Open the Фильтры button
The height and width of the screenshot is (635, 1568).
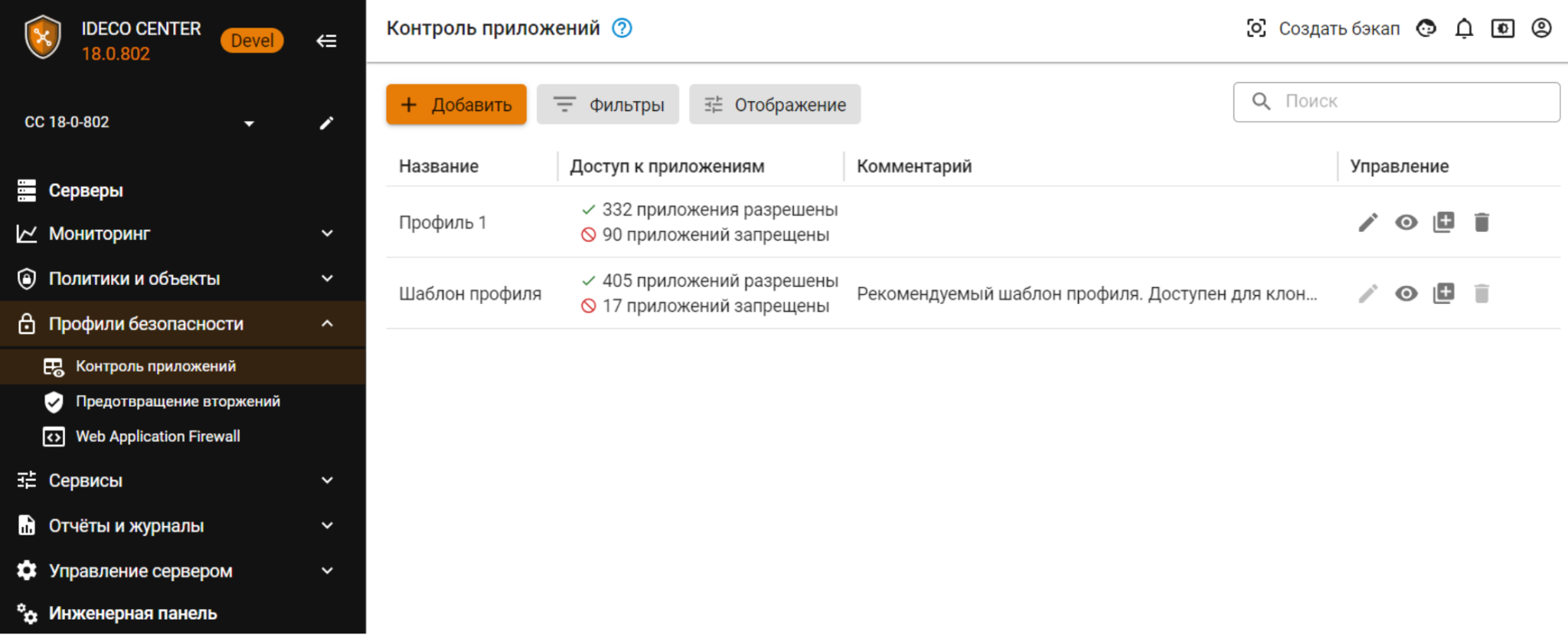click(608, 104)
